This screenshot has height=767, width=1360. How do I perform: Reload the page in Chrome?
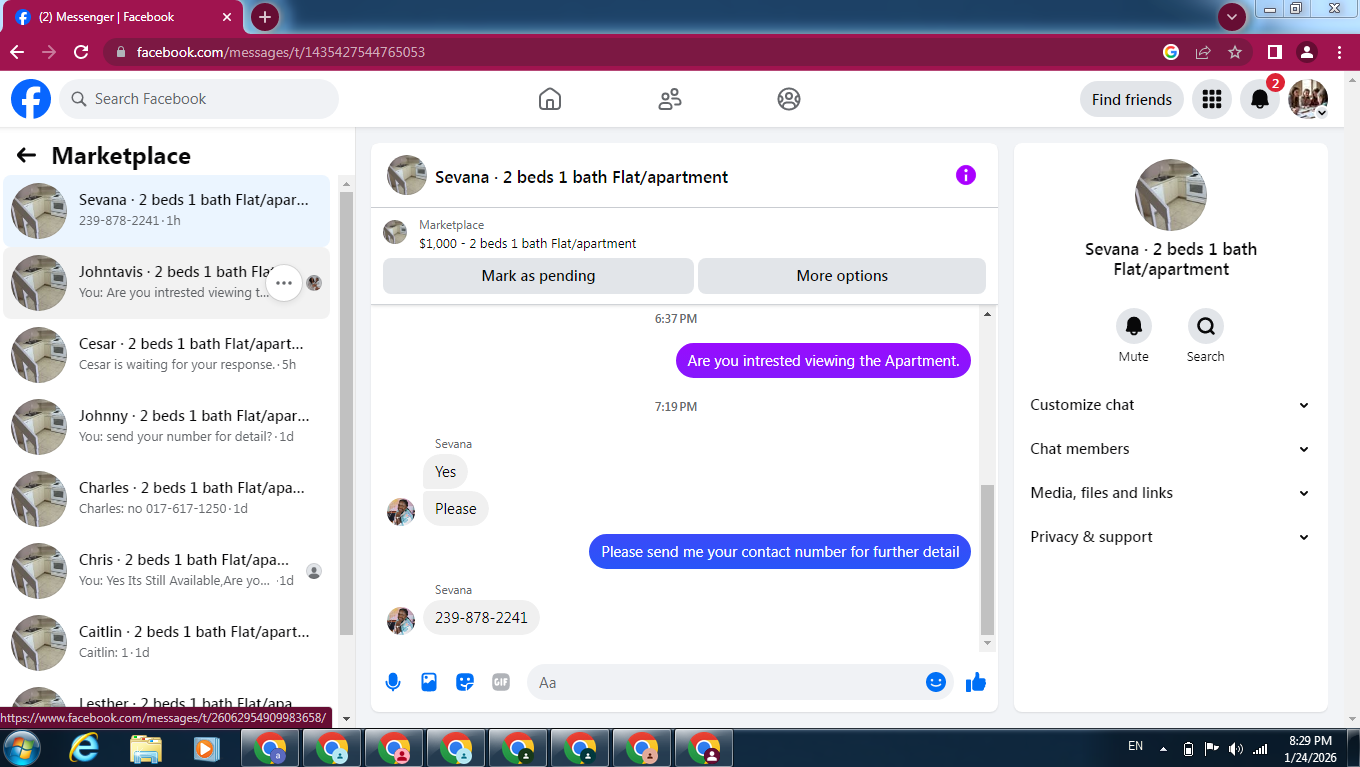point(81,52)
